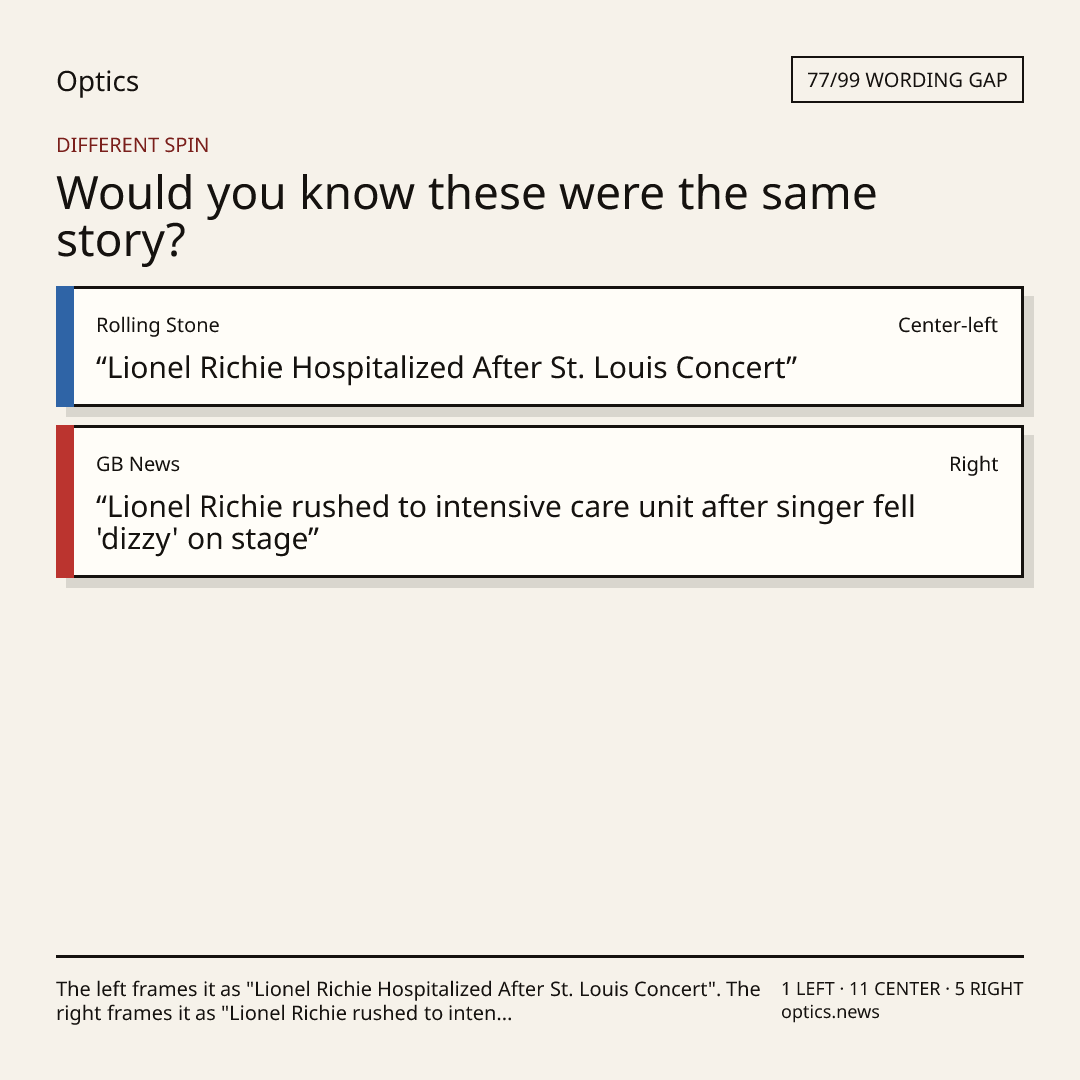Click the 11 CENTER coverage count
Screen dimensions: 1080x1080
(x=894, y=989)
